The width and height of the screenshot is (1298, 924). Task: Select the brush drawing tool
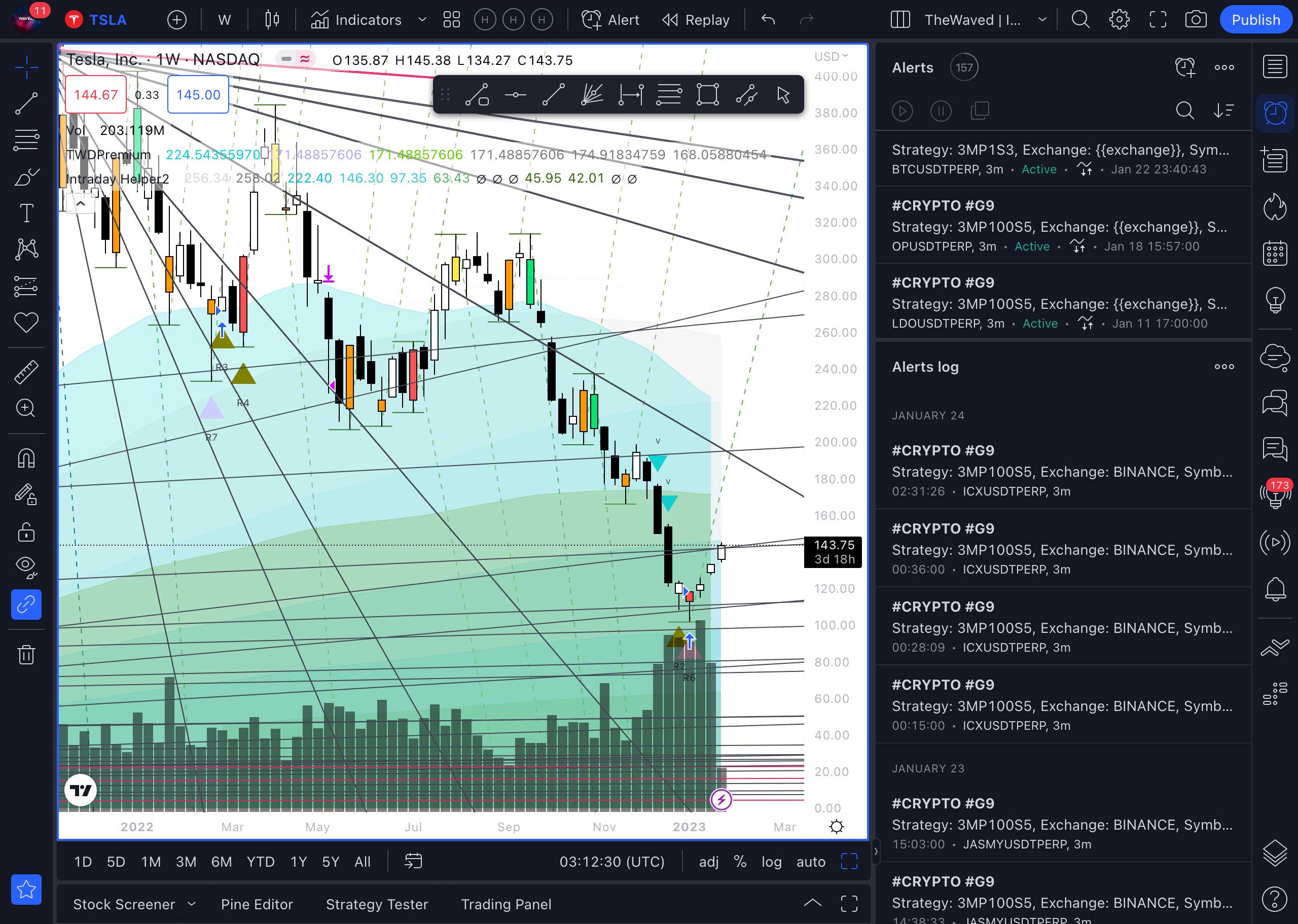(x=26, y=177)
